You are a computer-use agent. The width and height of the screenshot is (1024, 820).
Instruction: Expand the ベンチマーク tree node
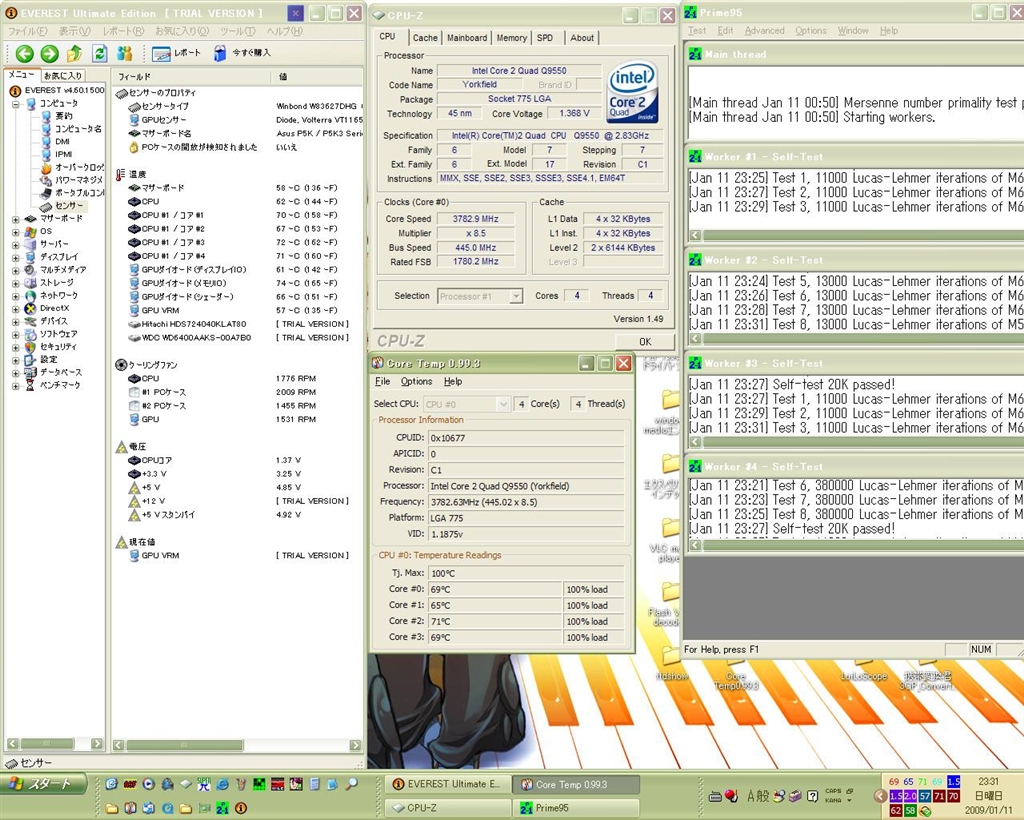[x=16, y=385]
